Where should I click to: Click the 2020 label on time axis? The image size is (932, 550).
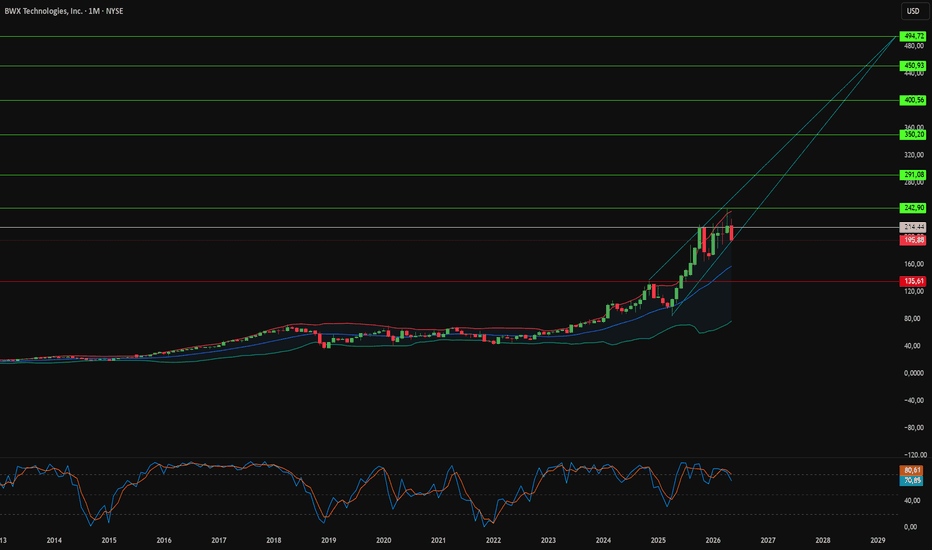[383, 540]
